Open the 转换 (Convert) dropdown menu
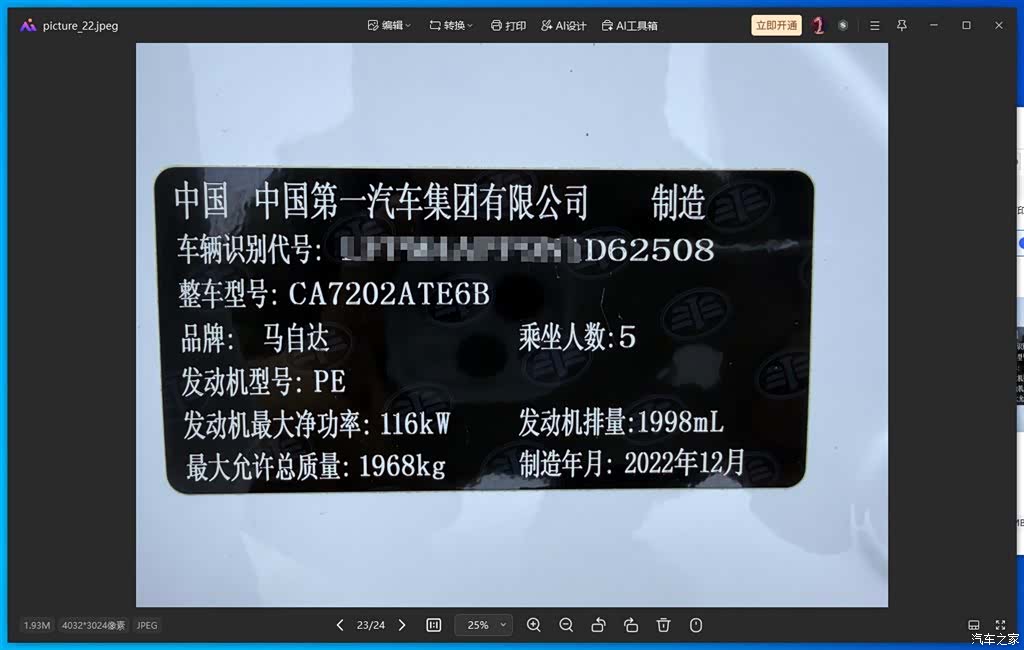This screenshot has height=650, width=1024. 451,25
